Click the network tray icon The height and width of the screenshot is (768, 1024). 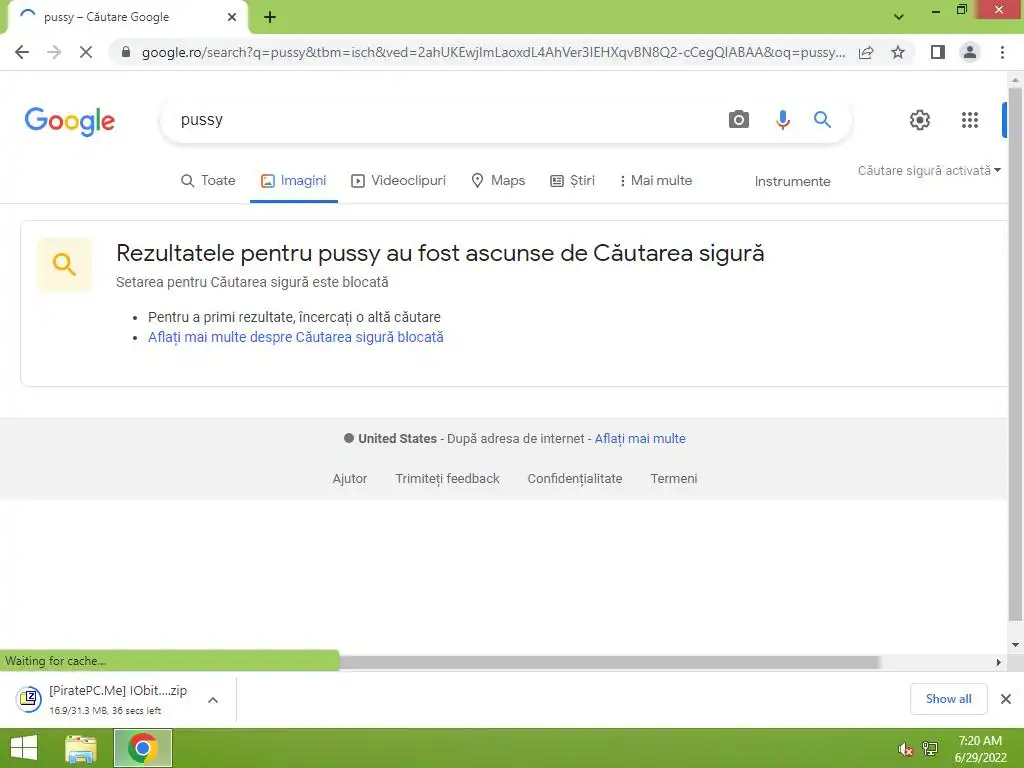(x=930, y=748)
